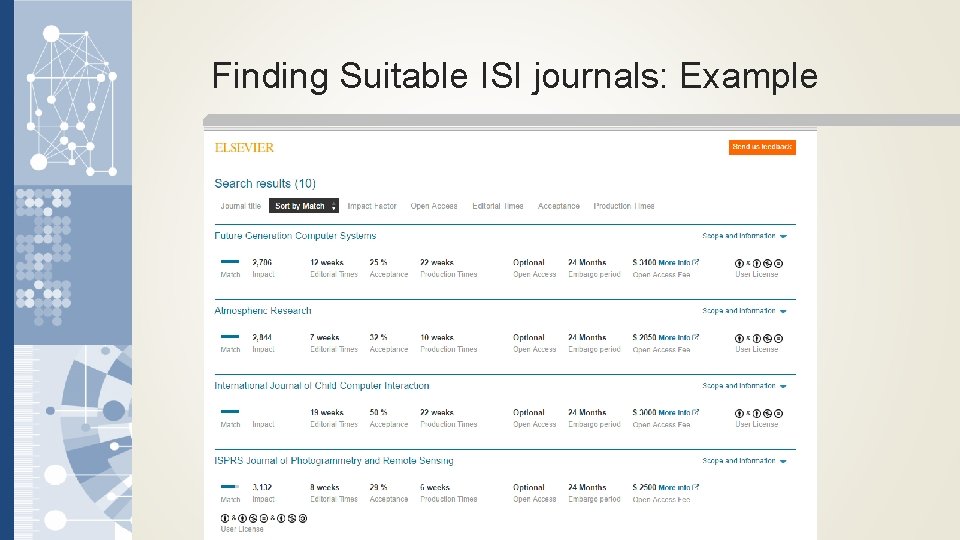This screenshot has width=960, height=540.
Task: Click the 24 Months embargo for Future Generation
Action: tap(587, 262)
